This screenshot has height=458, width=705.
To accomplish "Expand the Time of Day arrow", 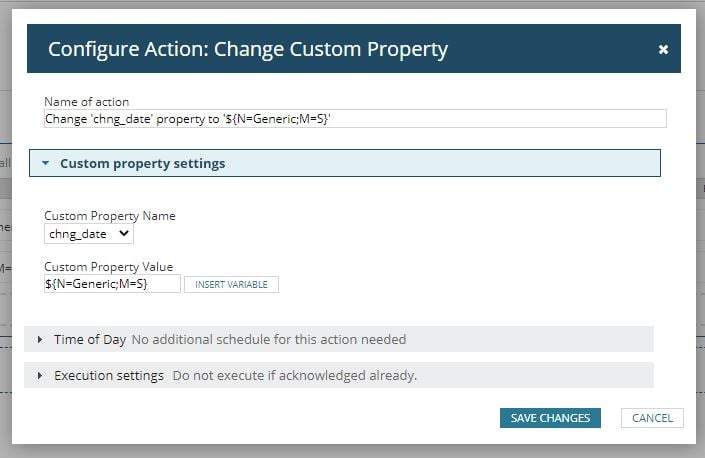I will click(40, 340).
